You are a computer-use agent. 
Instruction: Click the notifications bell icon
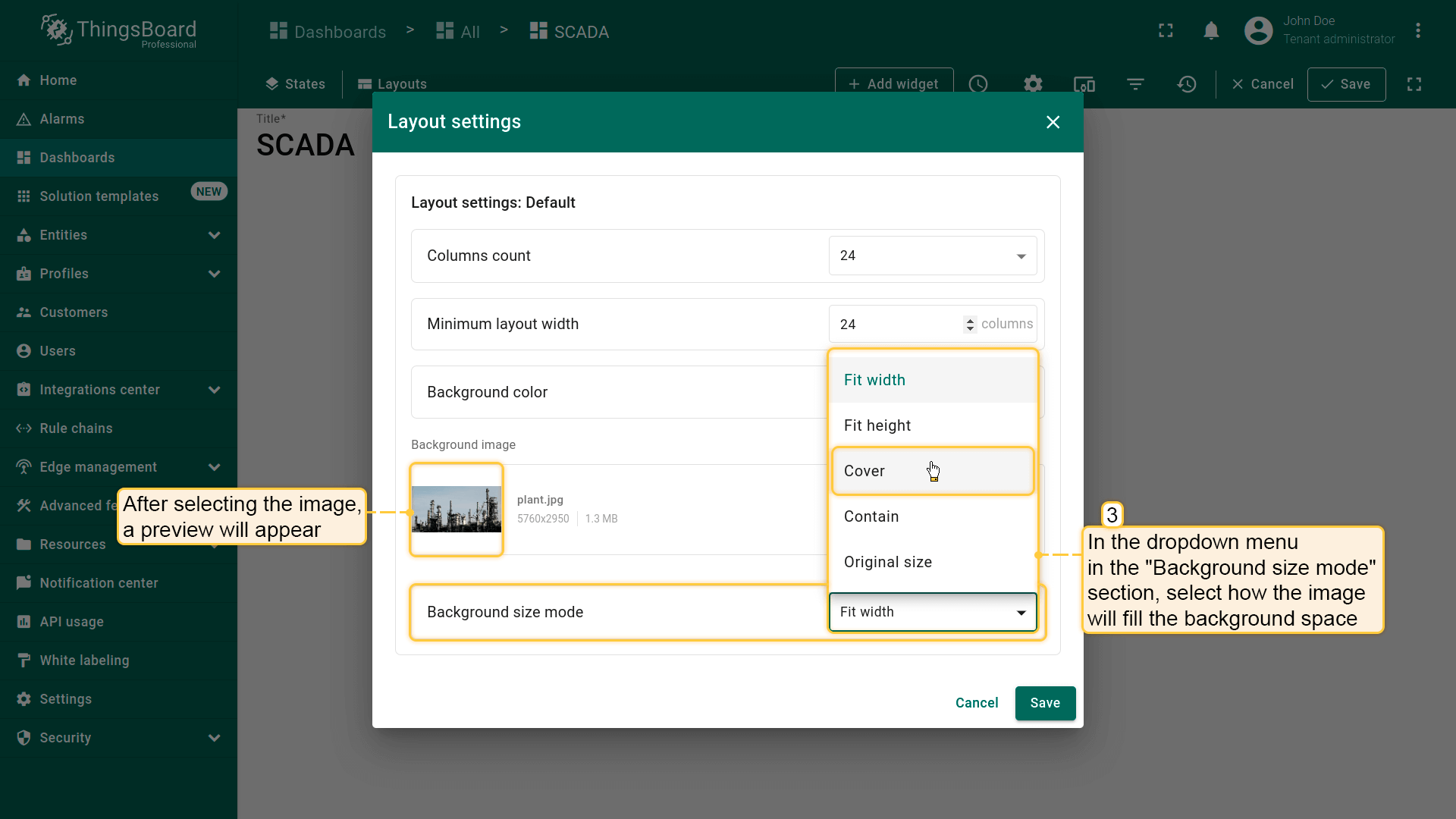pos(1211,31)
